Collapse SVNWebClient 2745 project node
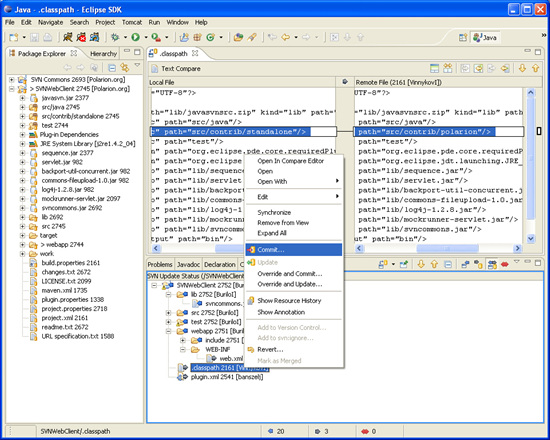 [x=12, y=89]
